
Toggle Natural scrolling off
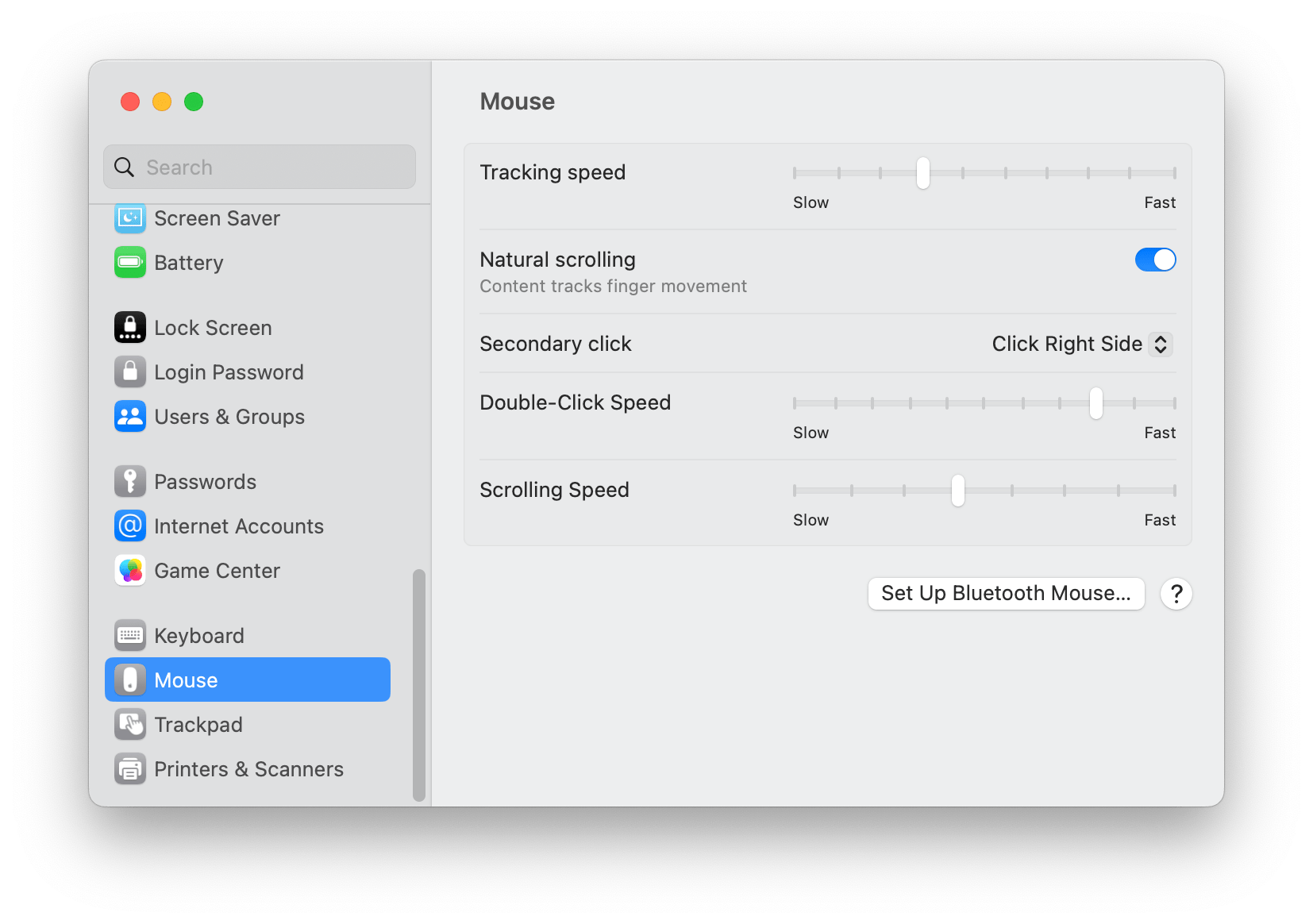point(1155,260)
